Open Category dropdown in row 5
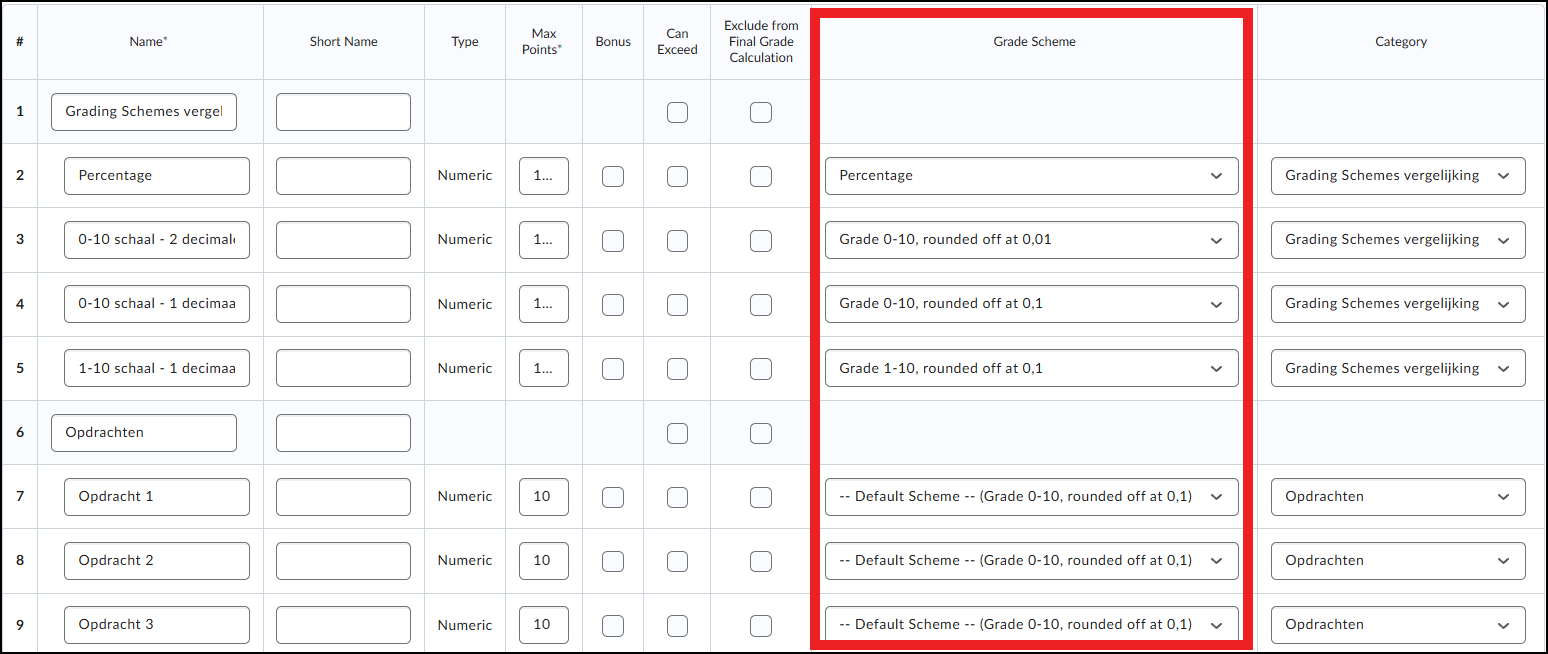 (1397, 369)
